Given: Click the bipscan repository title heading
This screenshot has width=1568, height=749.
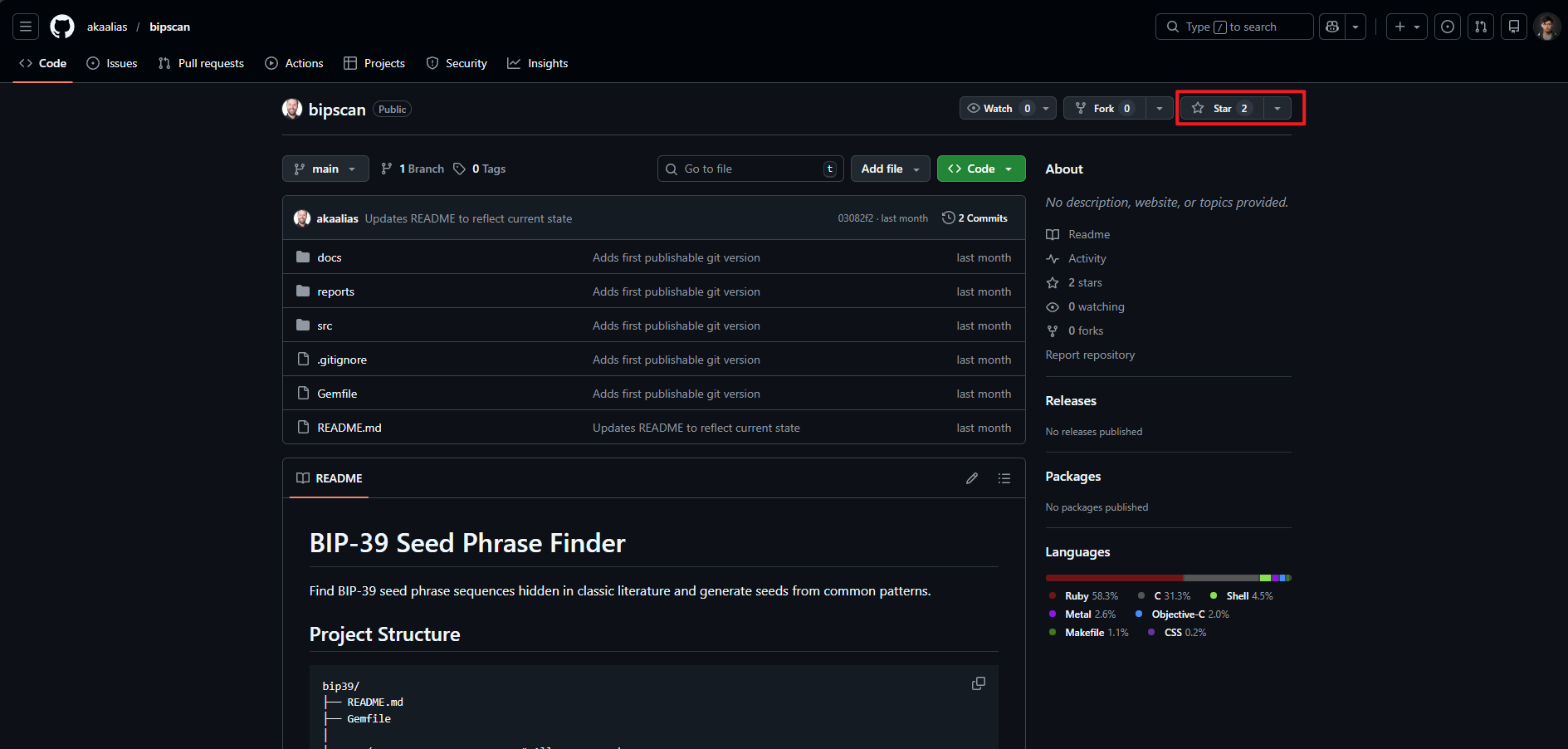Looking at the screenshot, I should (337, 110).
